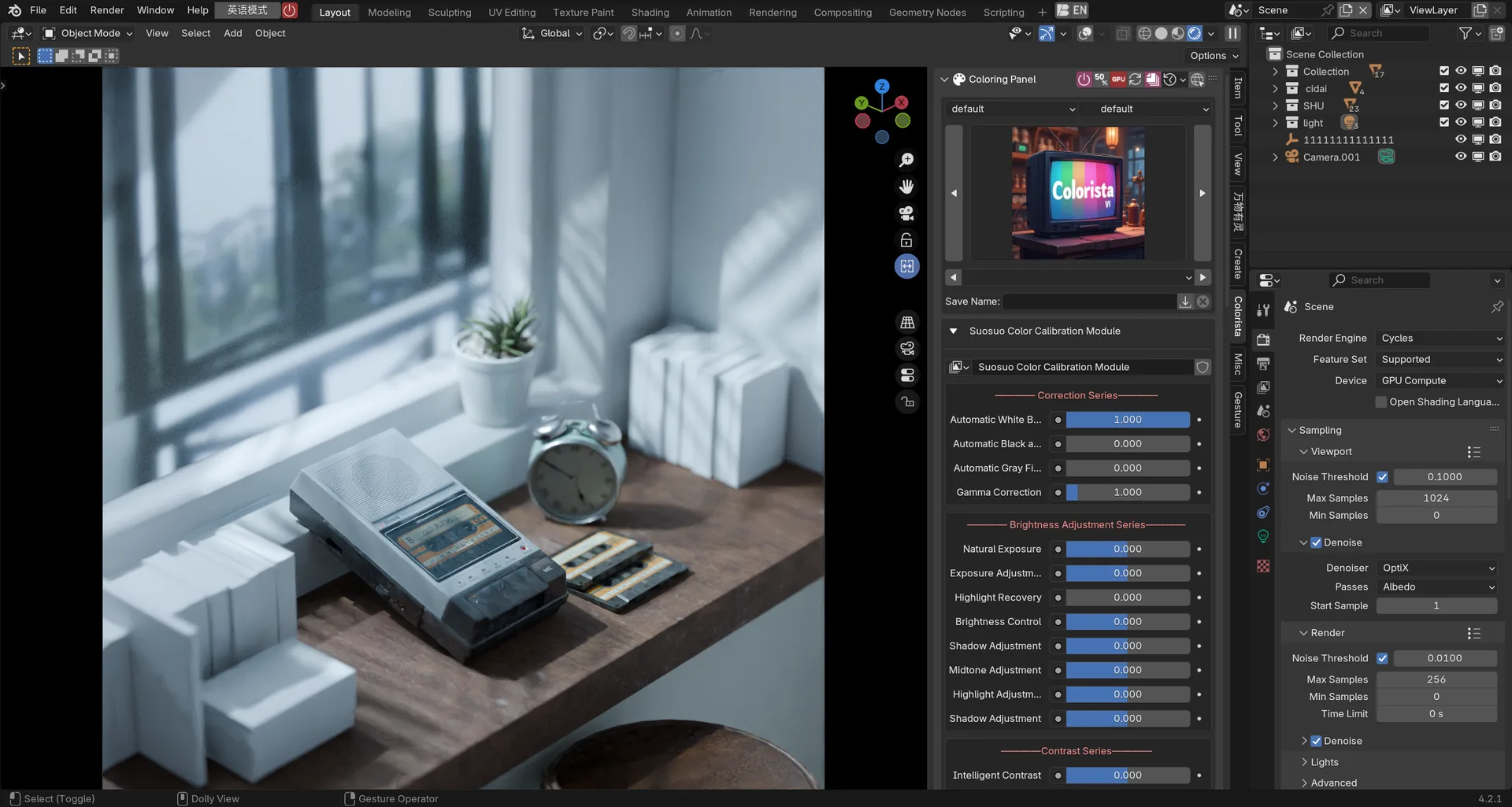This screenshot has height=807, width=1512.
Task: Click the refresh icon in Coloring Panel header
Action: pos(1135,79)
